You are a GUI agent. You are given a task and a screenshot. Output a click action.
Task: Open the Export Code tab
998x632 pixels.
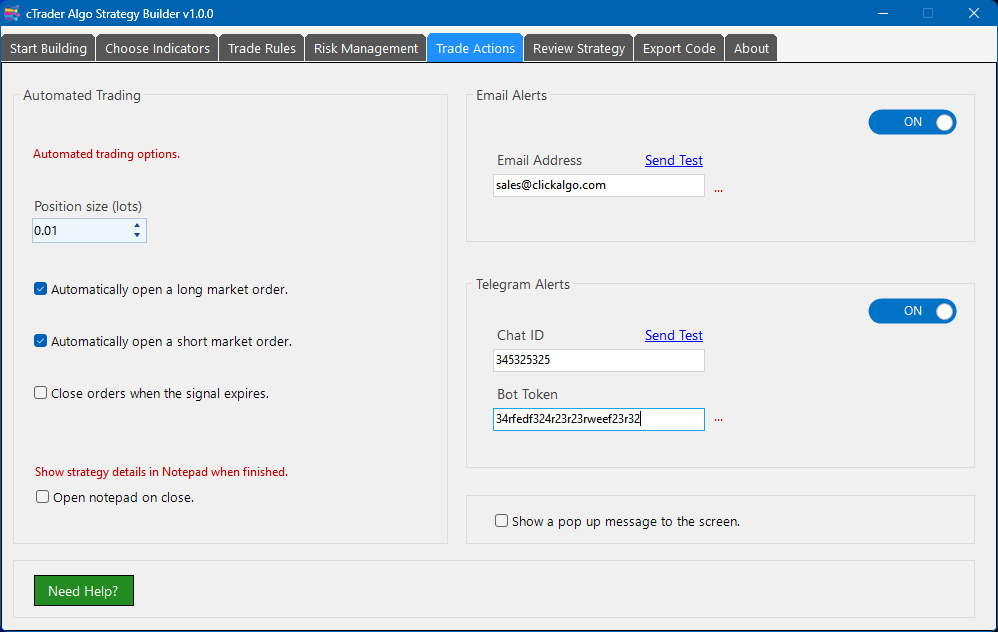click(x=678, y=47)
